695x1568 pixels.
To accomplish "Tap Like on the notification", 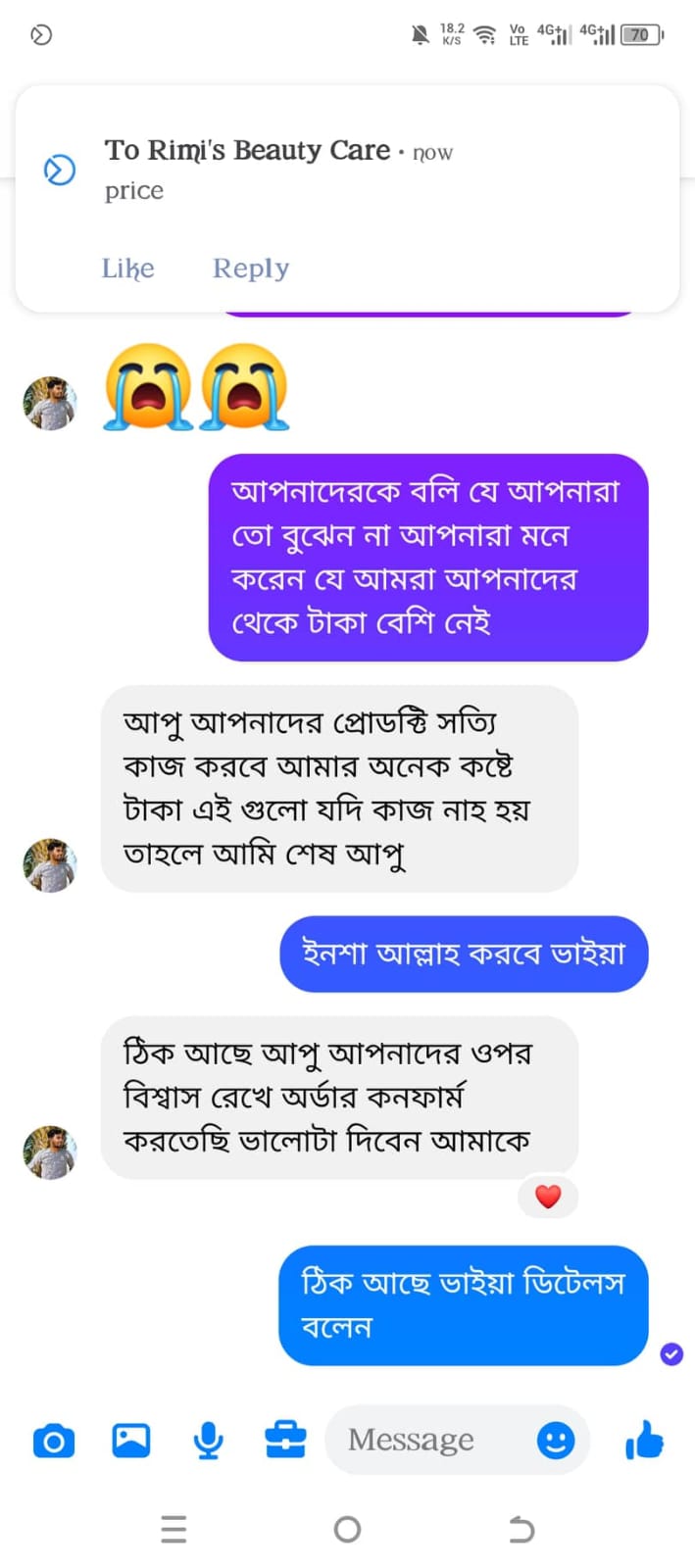I will pos(128,269).
